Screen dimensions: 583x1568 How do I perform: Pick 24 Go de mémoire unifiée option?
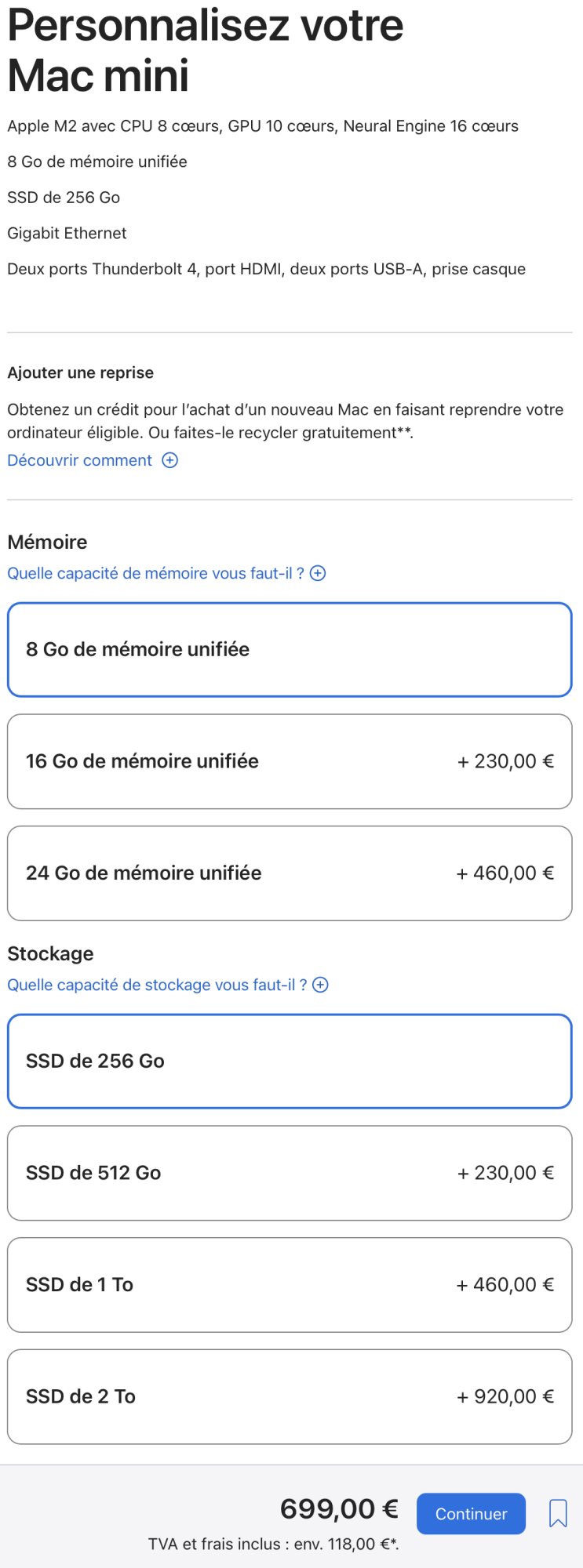pyautogui.click(x=290, y=873)
